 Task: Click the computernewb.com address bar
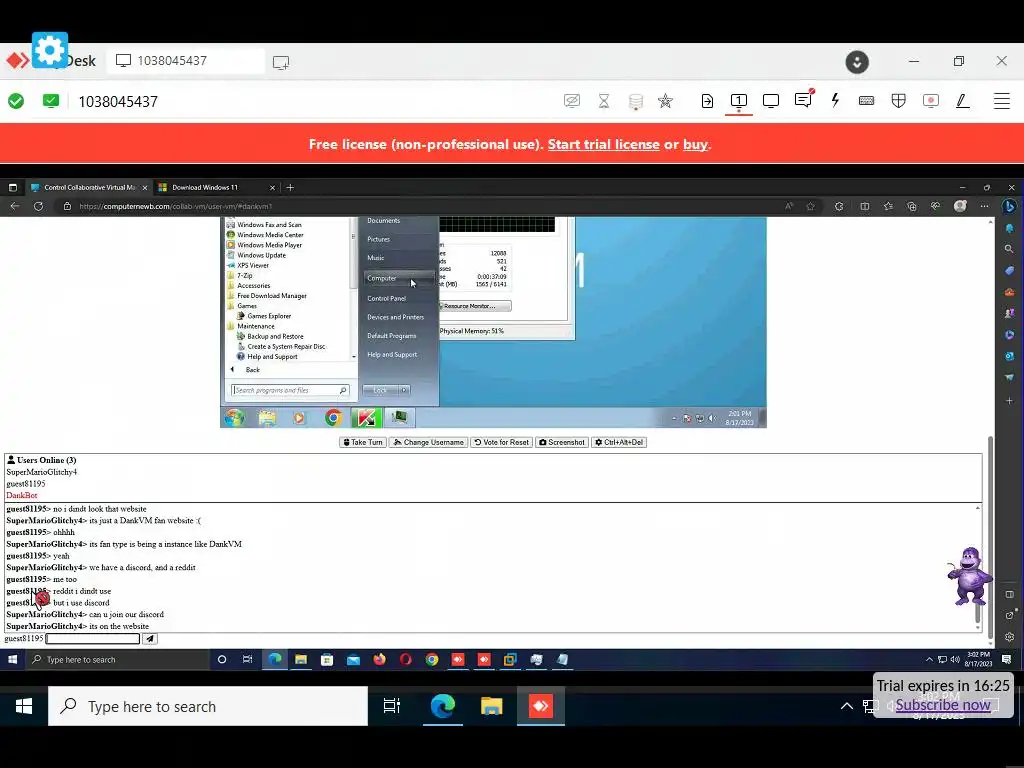(x=418, y=206)
